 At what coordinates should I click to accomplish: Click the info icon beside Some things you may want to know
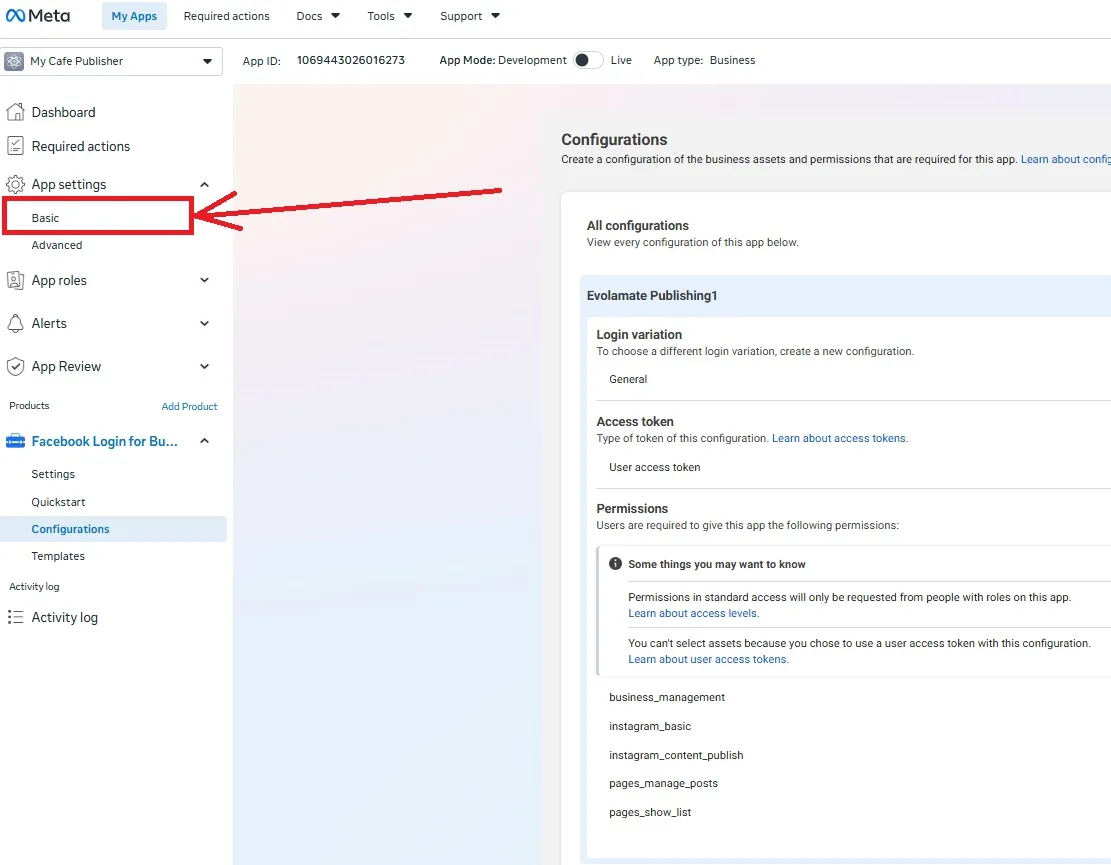tap(615, 564)
